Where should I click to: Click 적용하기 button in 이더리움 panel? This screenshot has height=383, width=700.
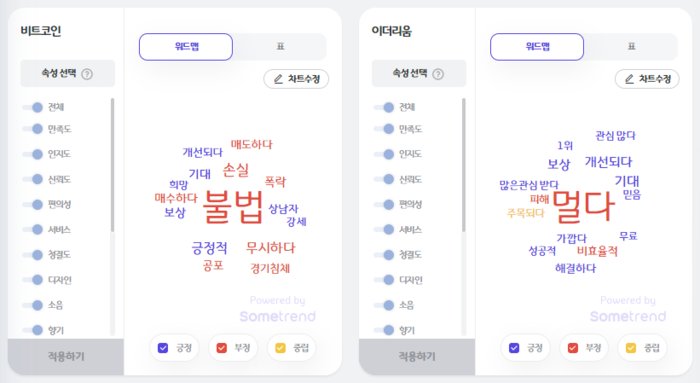pos(417,357)
